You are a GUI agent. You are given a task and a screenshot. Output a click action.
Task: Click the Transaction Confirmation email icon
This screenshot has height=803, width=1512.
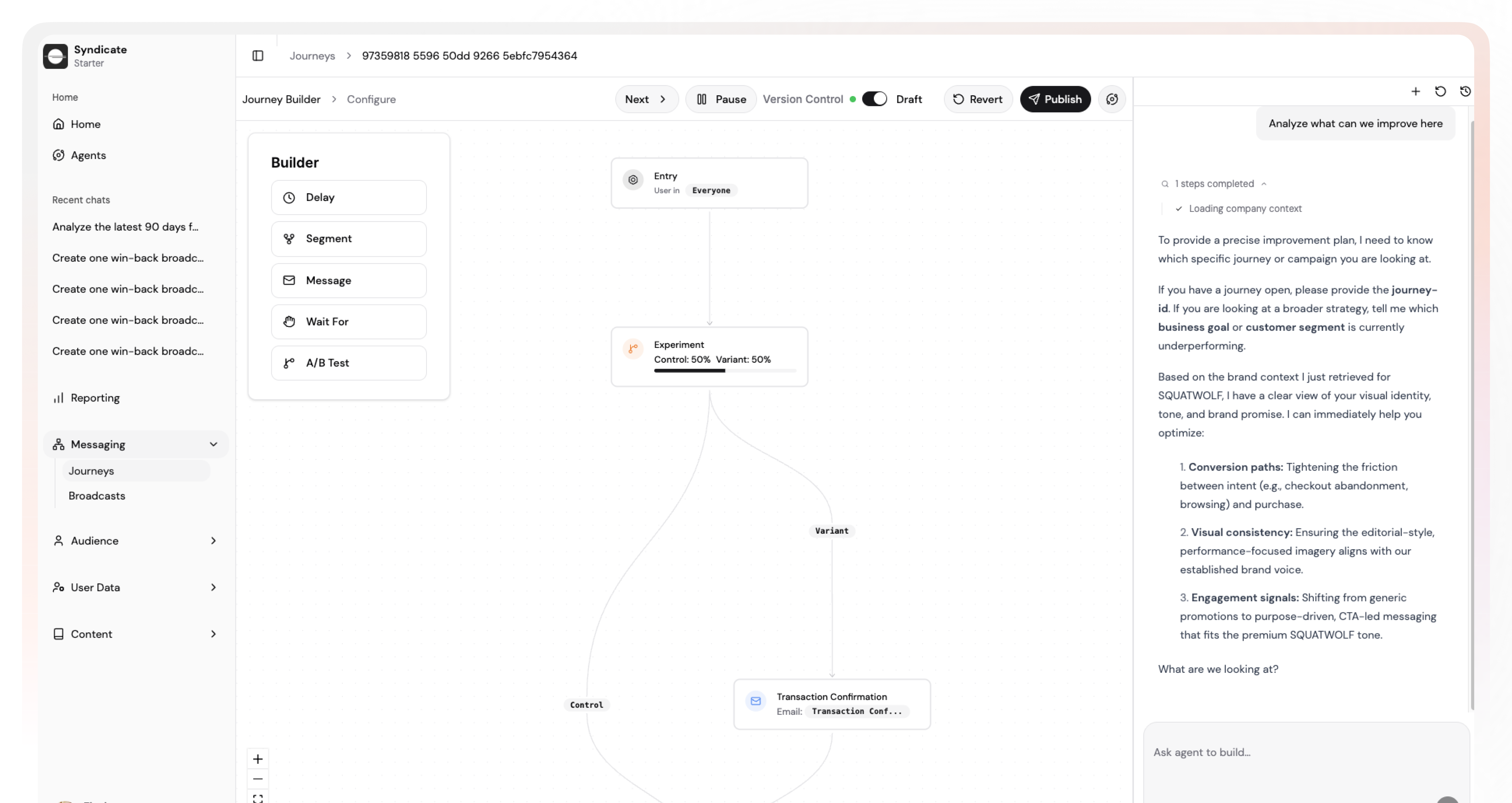pyautogui.click(x=755, y=701)
